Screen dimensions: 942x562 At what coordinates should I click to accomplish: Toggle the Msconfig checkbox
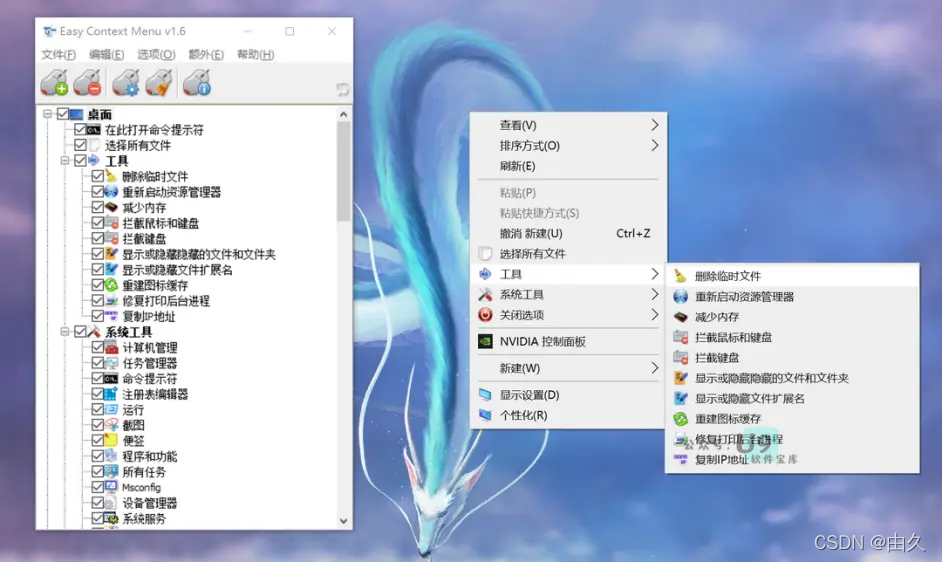click(x=97, y=487)
